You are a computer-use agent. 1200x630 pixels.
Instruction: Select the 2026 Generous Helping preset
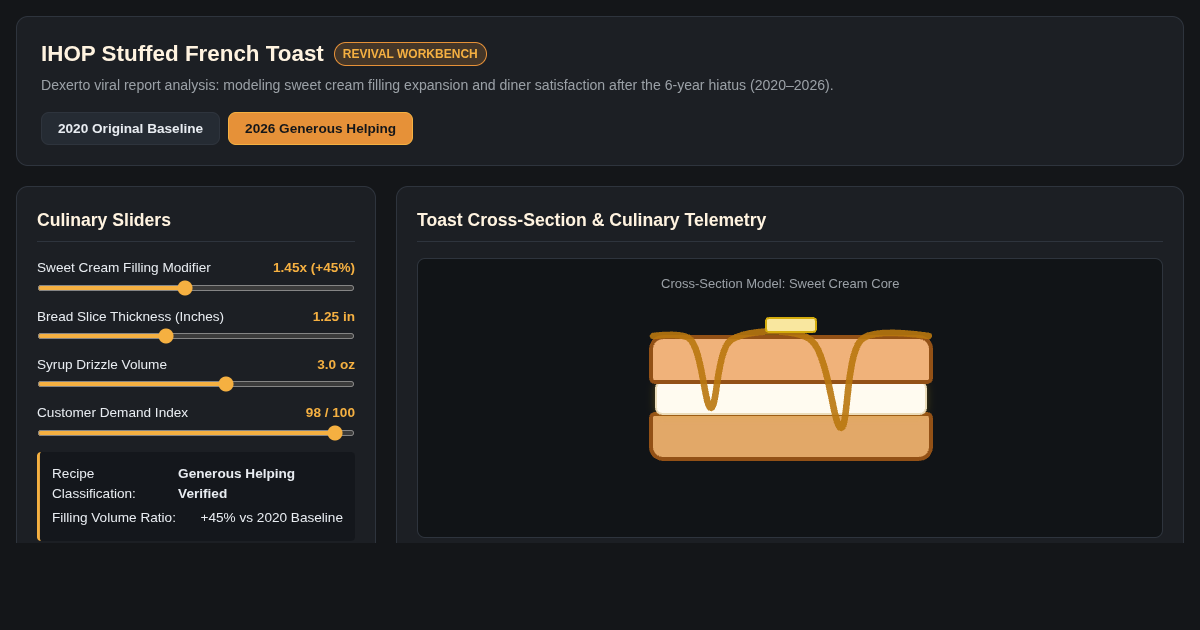point(320,128)
